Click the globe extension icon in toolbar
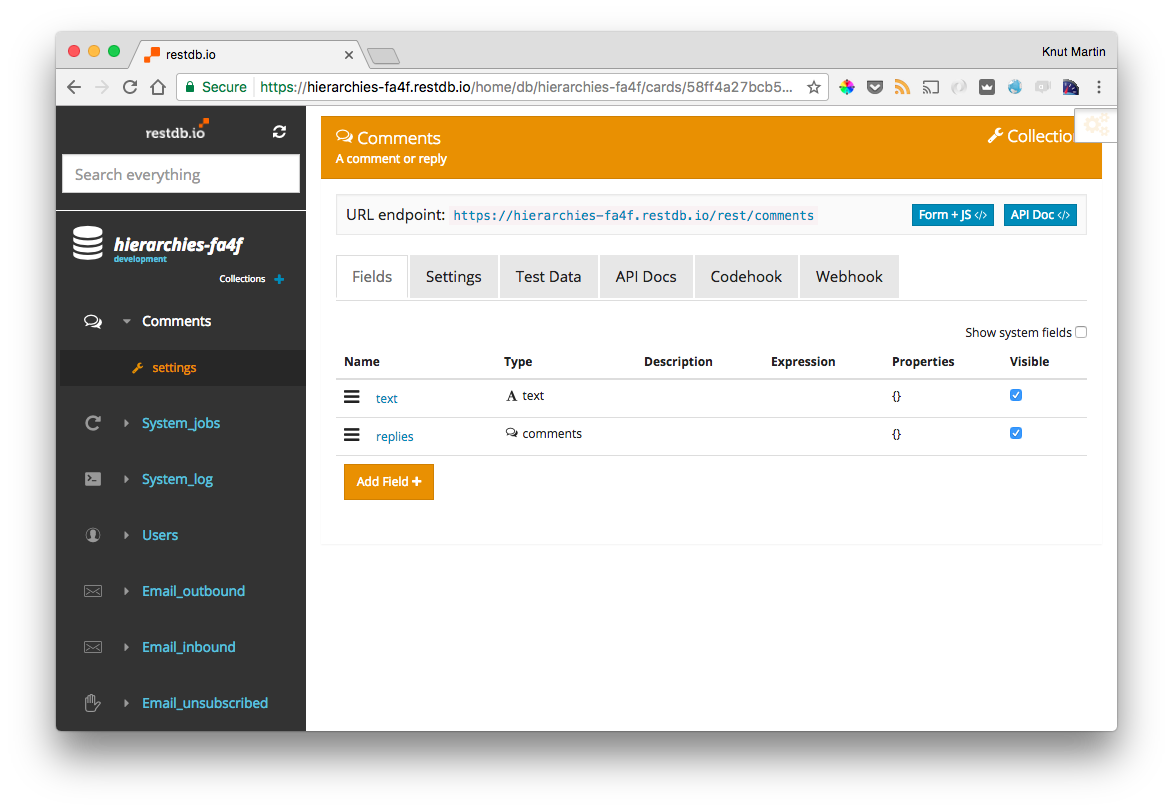 pyautogui.click(x=1014, y=88)
